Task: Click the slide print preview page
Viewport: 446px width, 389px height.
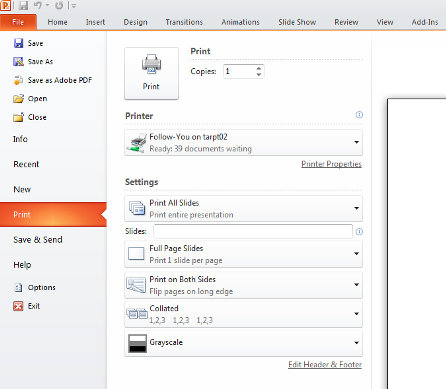Action: coord(417,243)
